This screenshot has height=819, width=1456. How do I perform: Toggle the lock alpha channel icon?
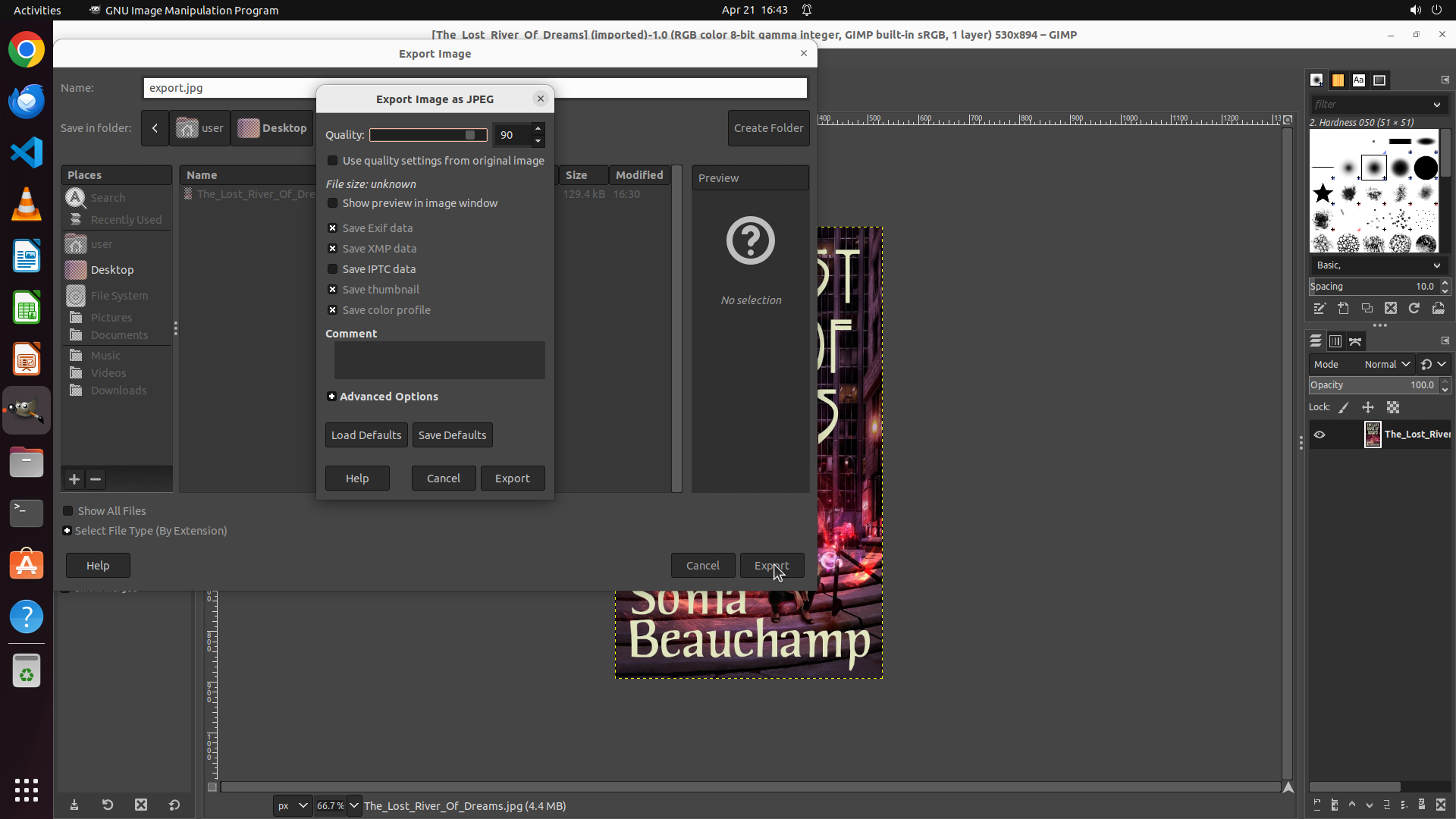tap(1393, 408)
